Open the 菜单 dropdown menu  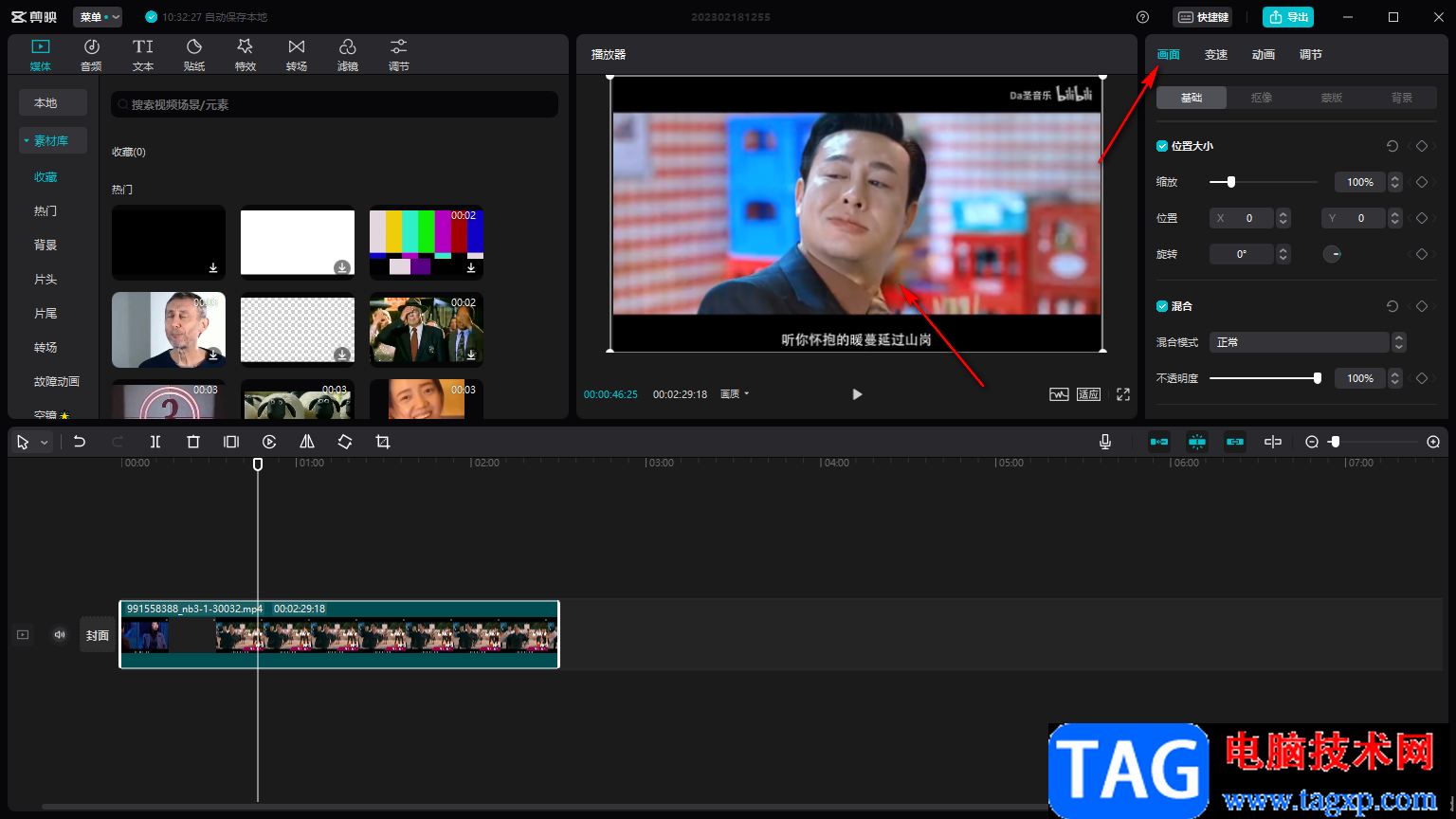[x=98, y=17]
